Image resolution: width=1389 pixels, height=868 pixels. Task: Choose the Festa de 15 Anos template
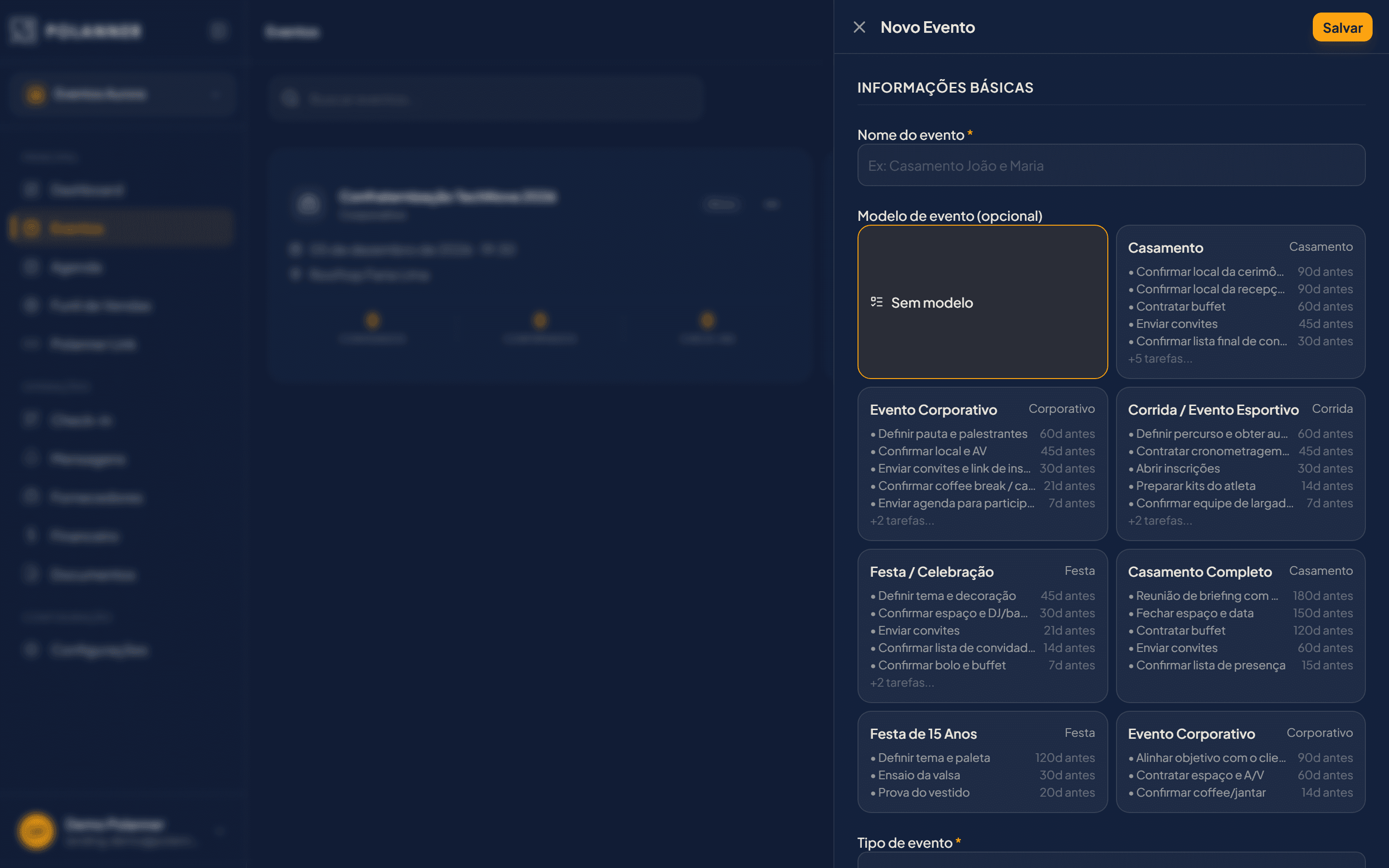tap(982, 762)
